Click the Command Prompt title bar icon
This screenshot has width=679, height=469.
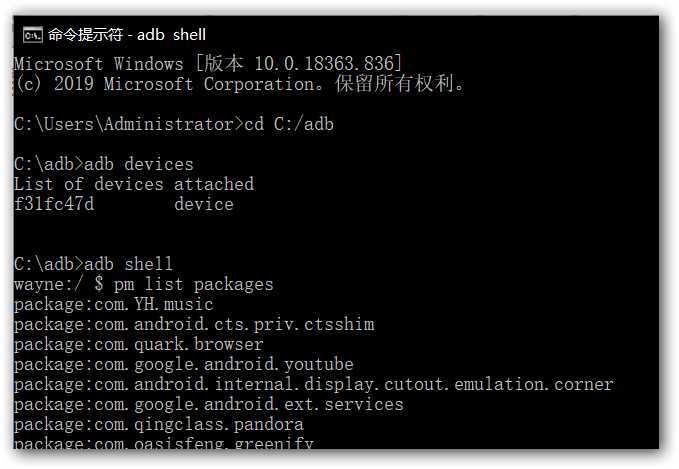click(x=33, y=35)
